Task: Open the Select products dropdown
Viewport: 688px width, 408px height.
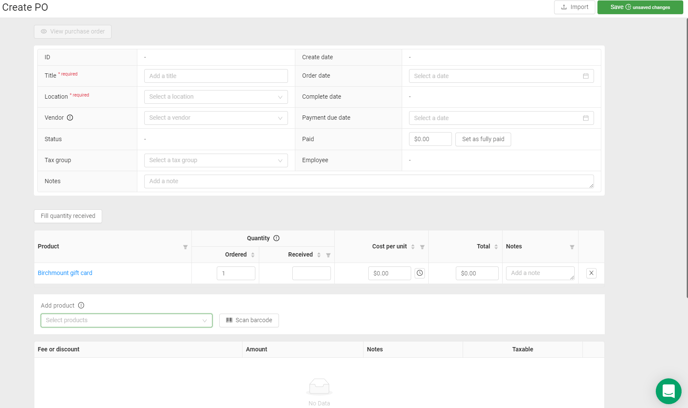Action: coord(126,321)
